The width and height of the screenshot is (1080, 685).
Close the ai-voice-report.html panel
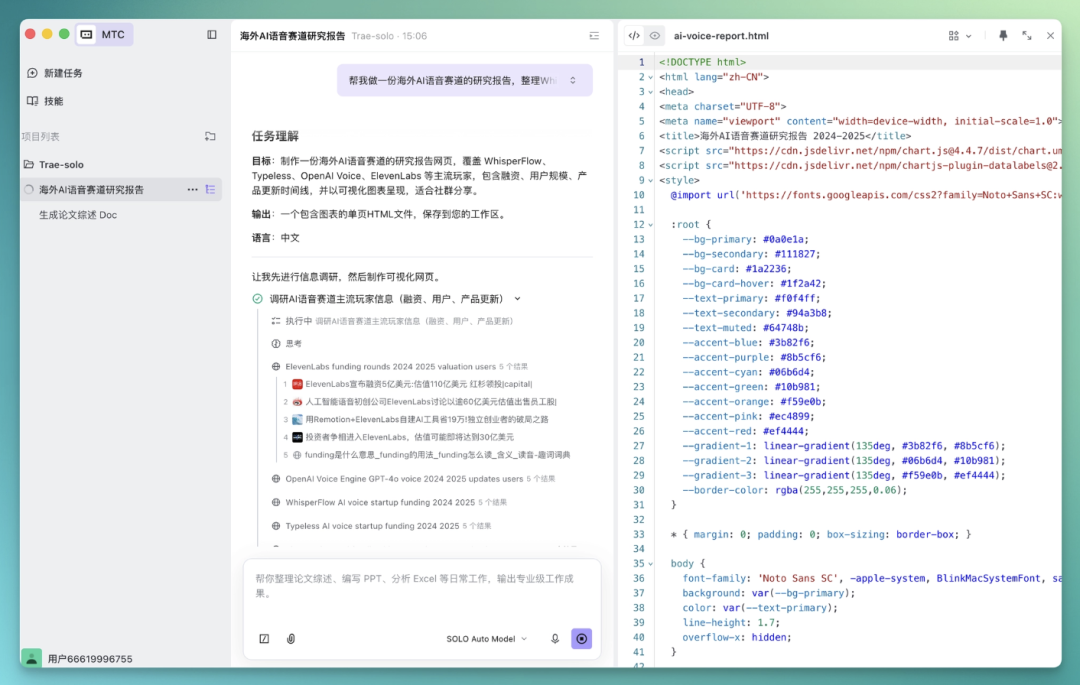pos(1050,36)
